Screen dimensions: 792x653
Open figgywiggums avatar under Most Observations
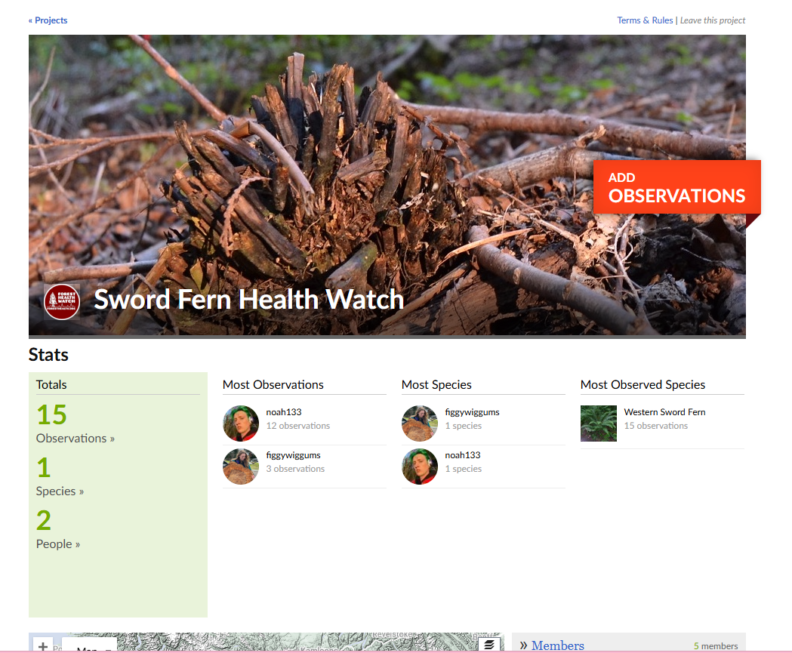coord(241,466)
